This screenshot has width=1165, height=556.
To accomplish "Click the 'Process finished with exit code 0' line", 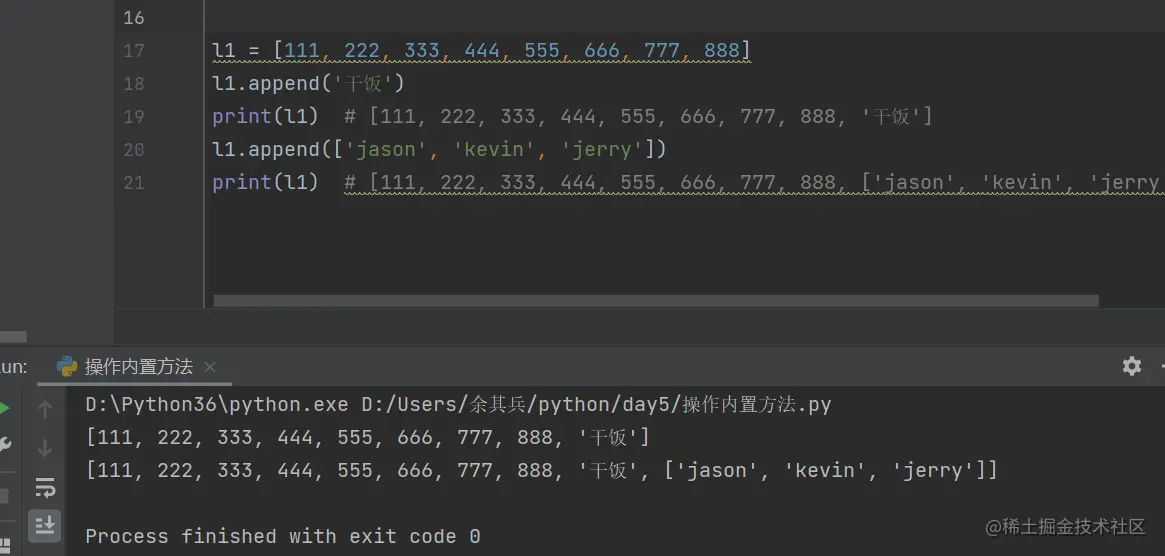I will [283, 536].
